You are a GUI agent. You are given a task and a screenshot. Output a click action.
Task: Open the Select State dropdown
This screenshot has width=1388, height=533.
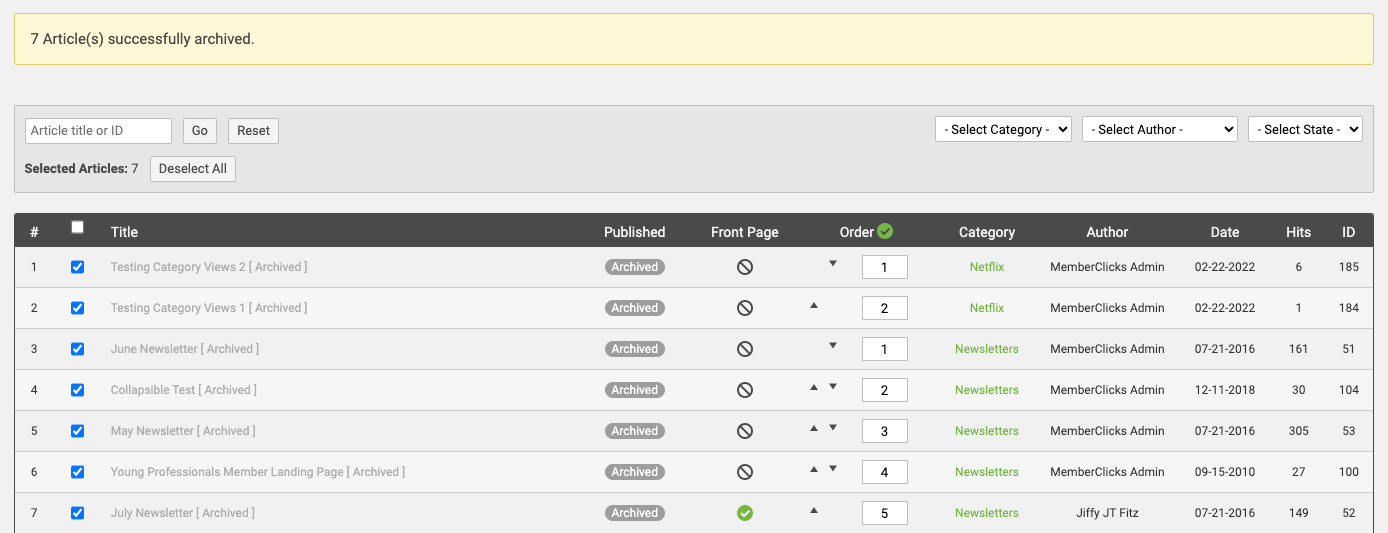[1304, 129]
